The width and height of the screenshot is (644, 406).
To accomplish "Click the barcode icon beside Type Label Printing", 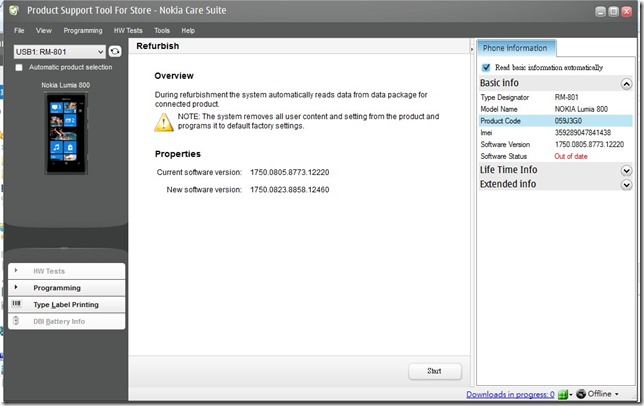I will pos(16,304).
